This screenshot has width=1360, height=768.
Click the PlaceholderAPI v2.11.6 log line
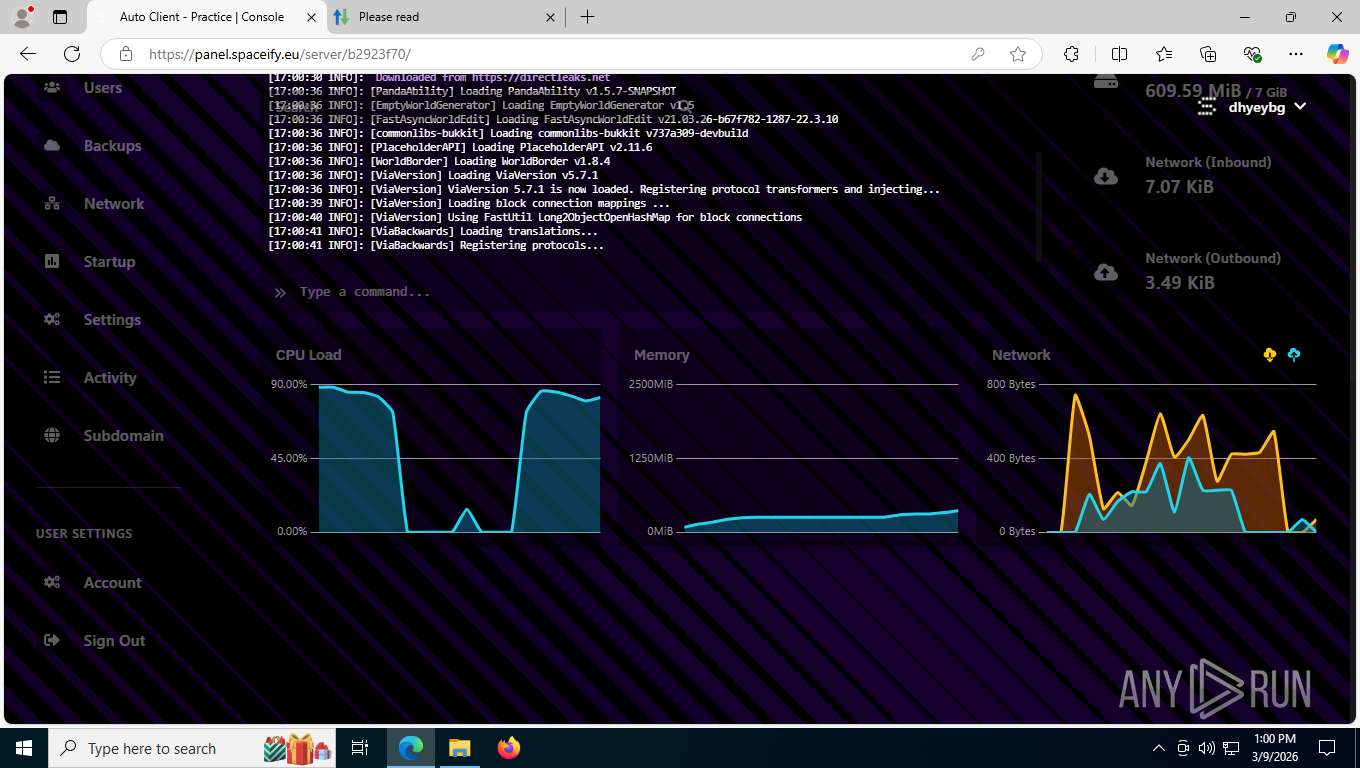pos(460,147)
